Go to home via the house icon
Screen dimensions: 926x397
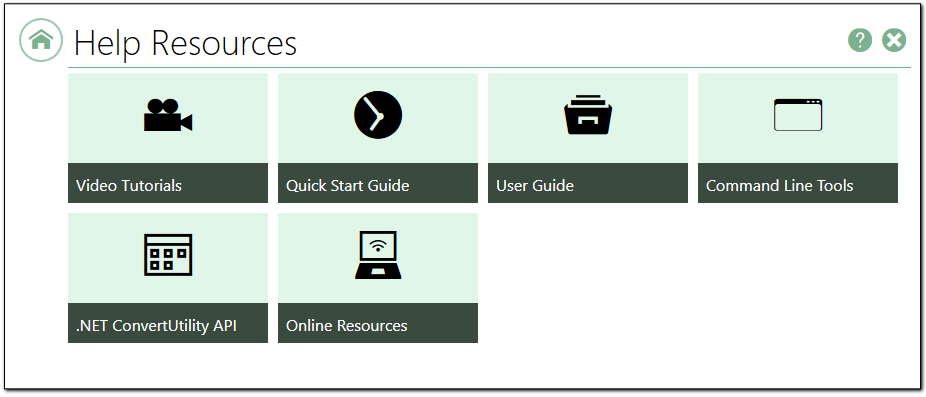pyautogui.click(x=41, y=40)
